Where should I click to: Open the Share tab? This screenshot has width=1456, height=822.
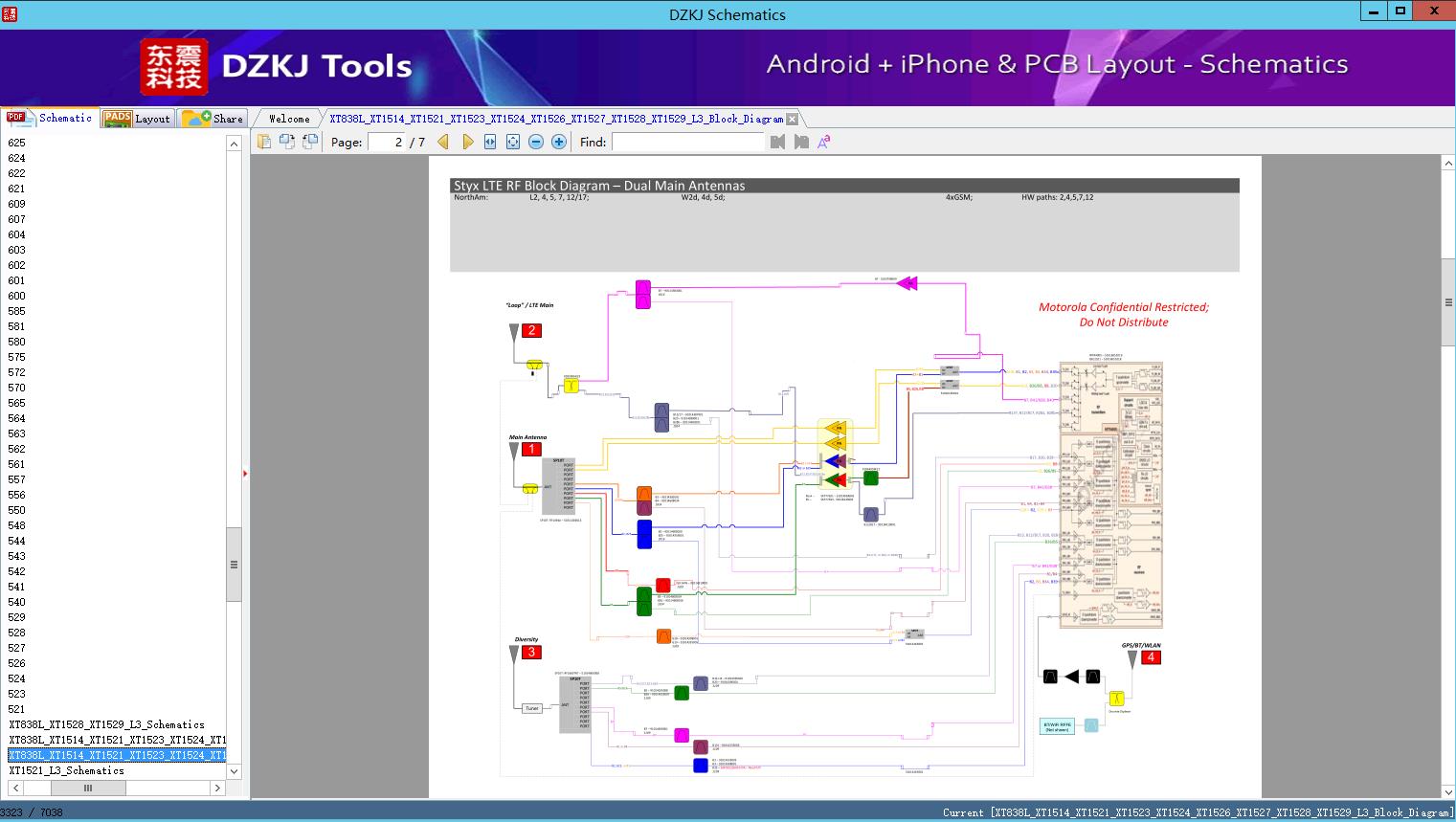213,119
